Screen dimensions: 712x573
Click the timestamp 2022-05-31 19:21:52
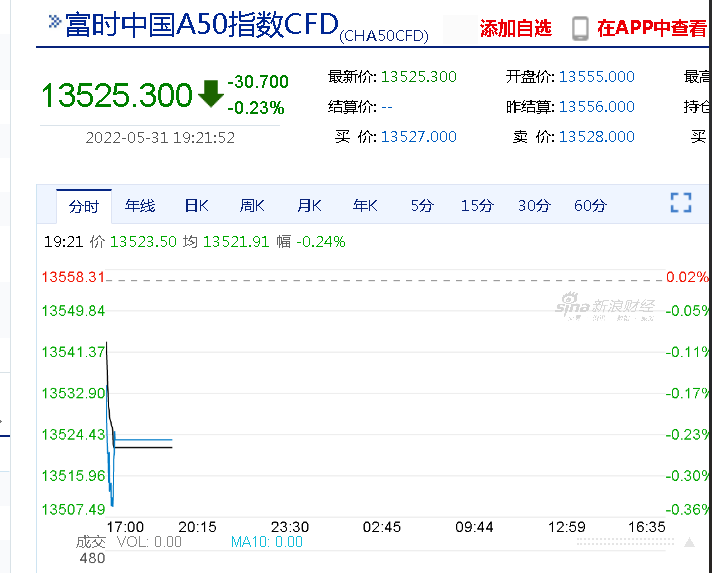(160, 138)
